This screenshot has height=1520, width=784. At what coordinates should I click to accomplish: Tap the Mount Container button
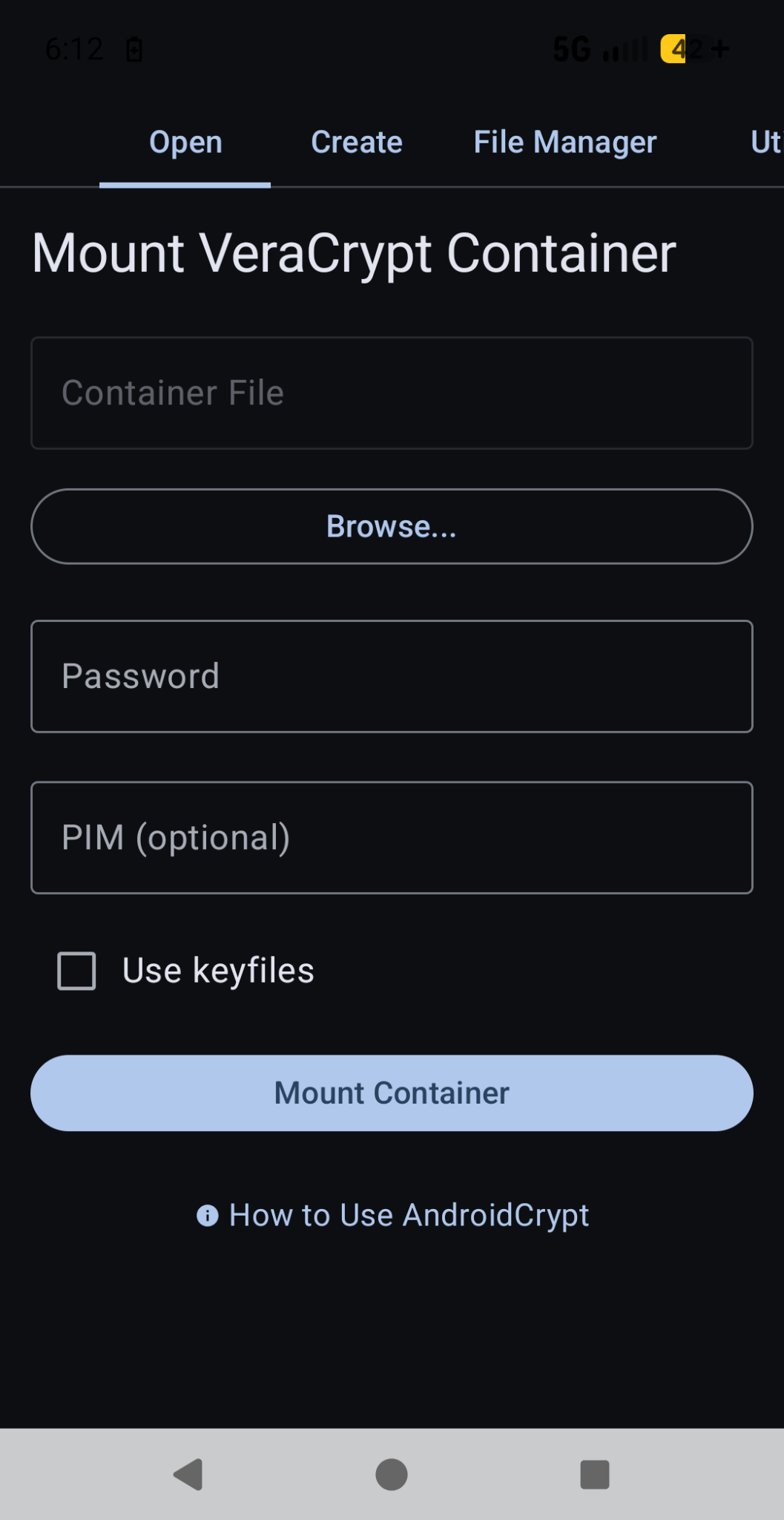[x=392, y=1093]
